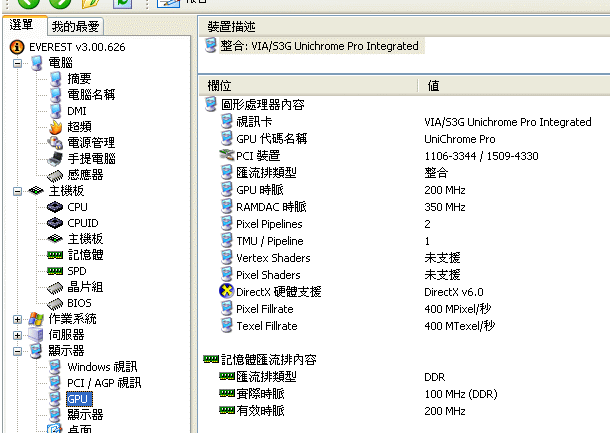This screenshot has width=610, height=433.
Task: Select the RAMDAC 時脈 350 MHz value
Action: pos(445,207)
